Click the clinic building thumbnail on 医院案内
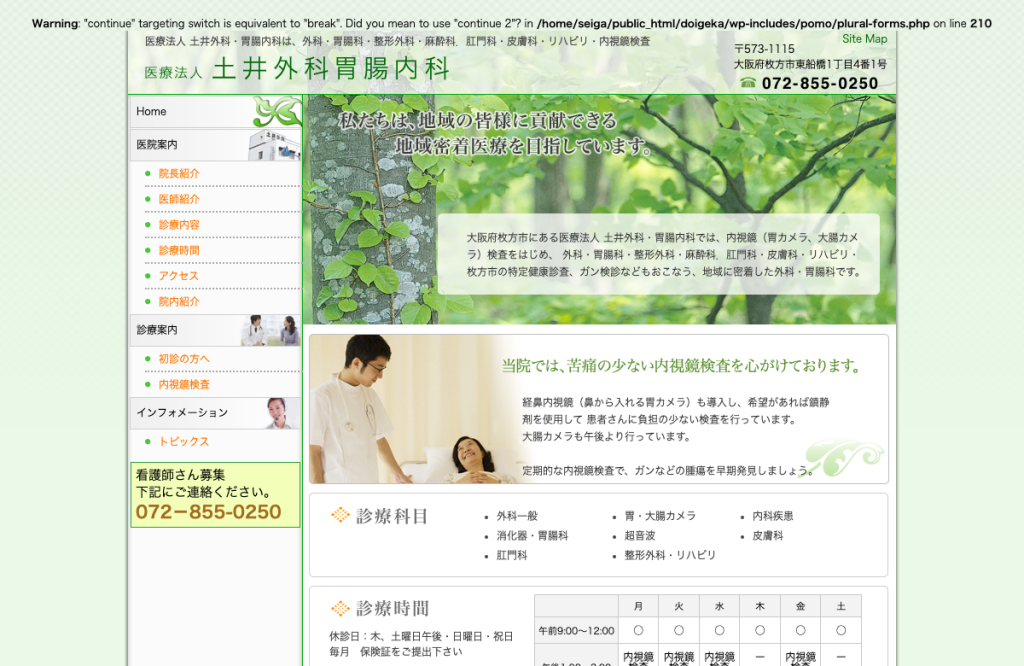Screen dimensions: 1024x666 (x=274, y=145)
